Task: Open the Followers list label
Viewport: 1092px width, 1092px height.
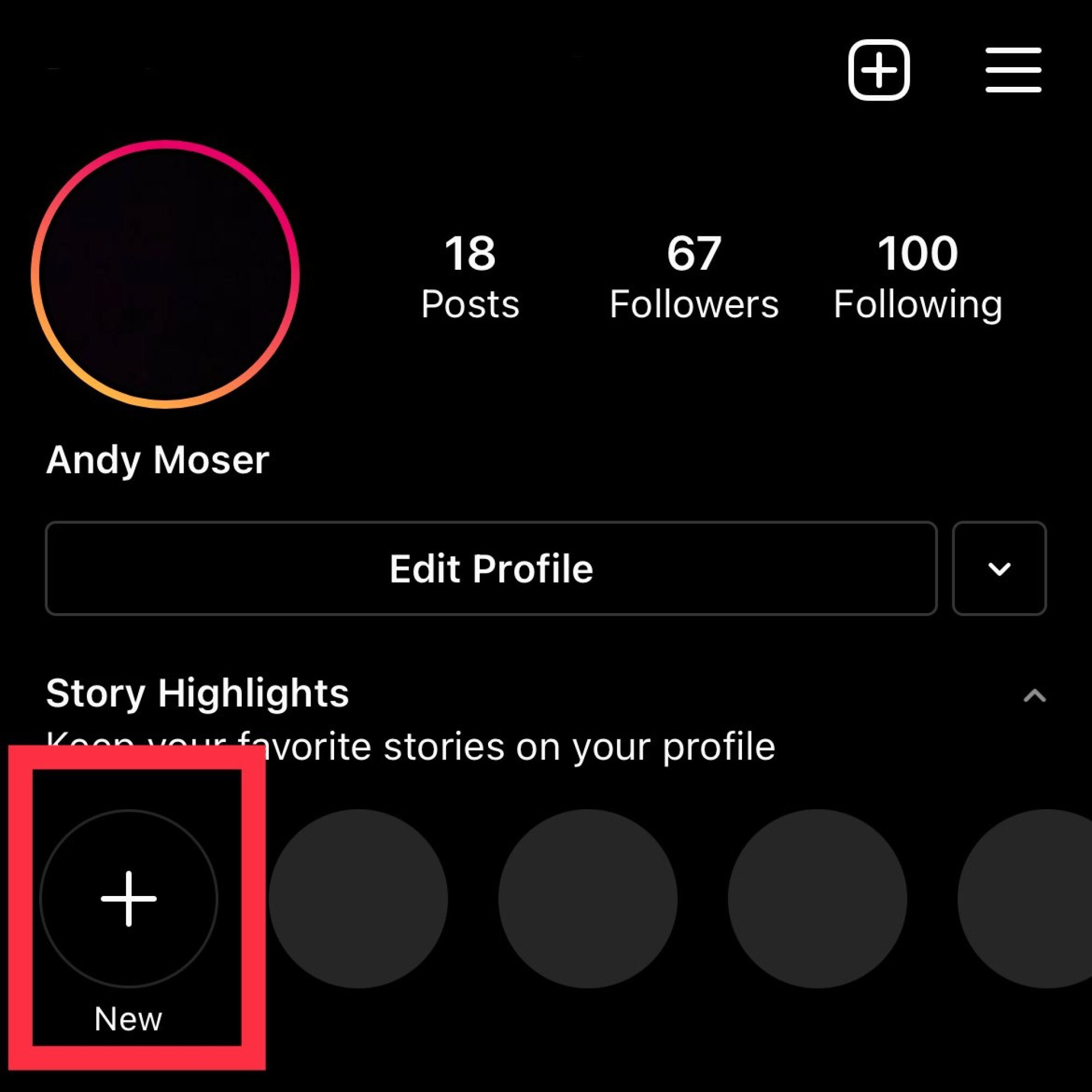Action: coord(693,305)
